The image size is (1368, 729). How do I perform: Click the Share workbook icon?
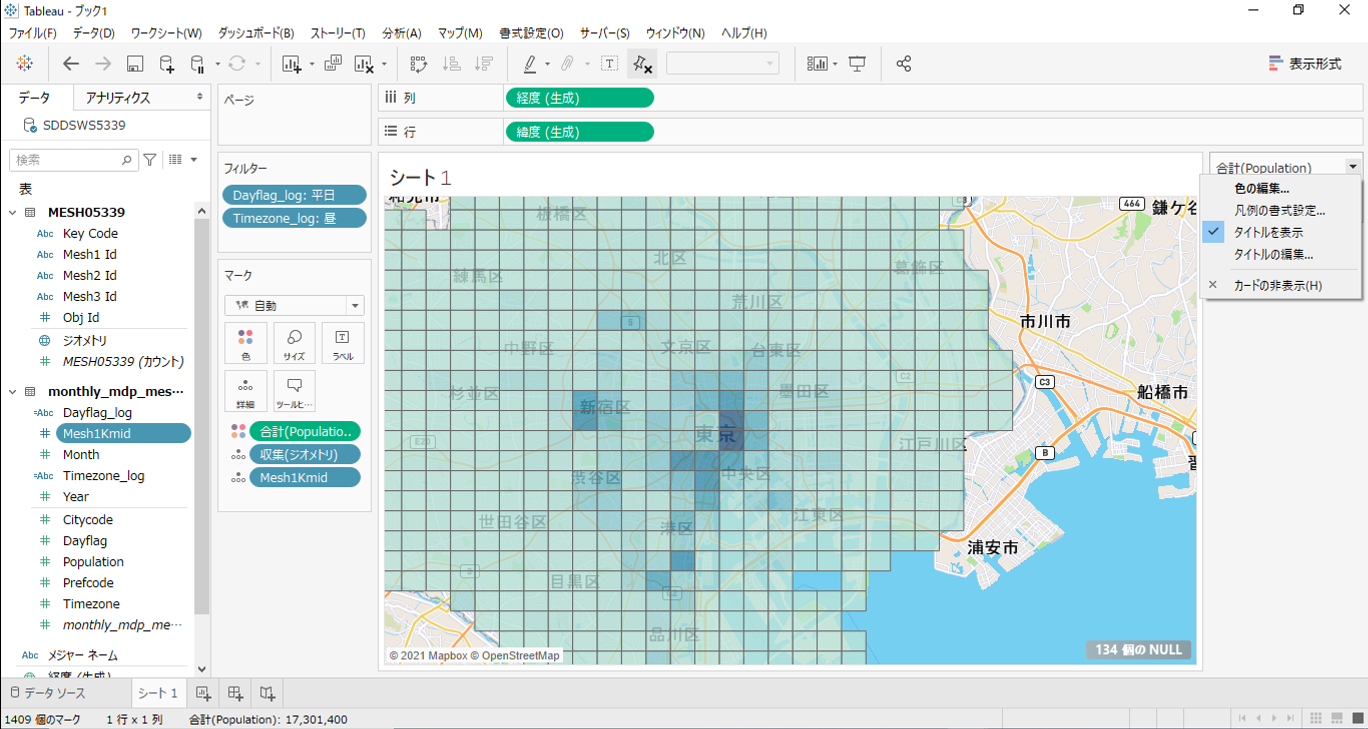point(904,64)
